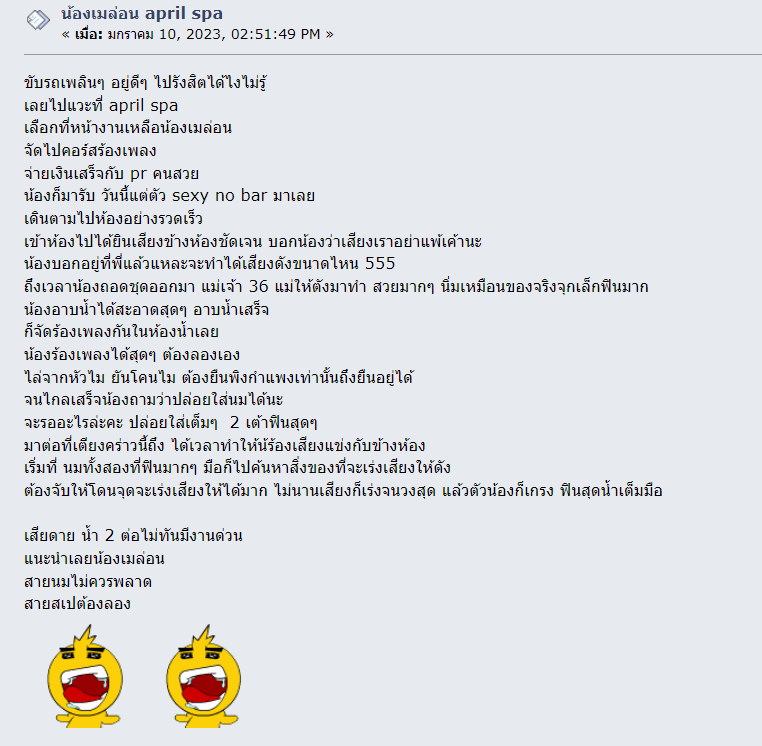Click the number '555' at the line end
The width and height of the screenshot is (762, 746).
380,263
